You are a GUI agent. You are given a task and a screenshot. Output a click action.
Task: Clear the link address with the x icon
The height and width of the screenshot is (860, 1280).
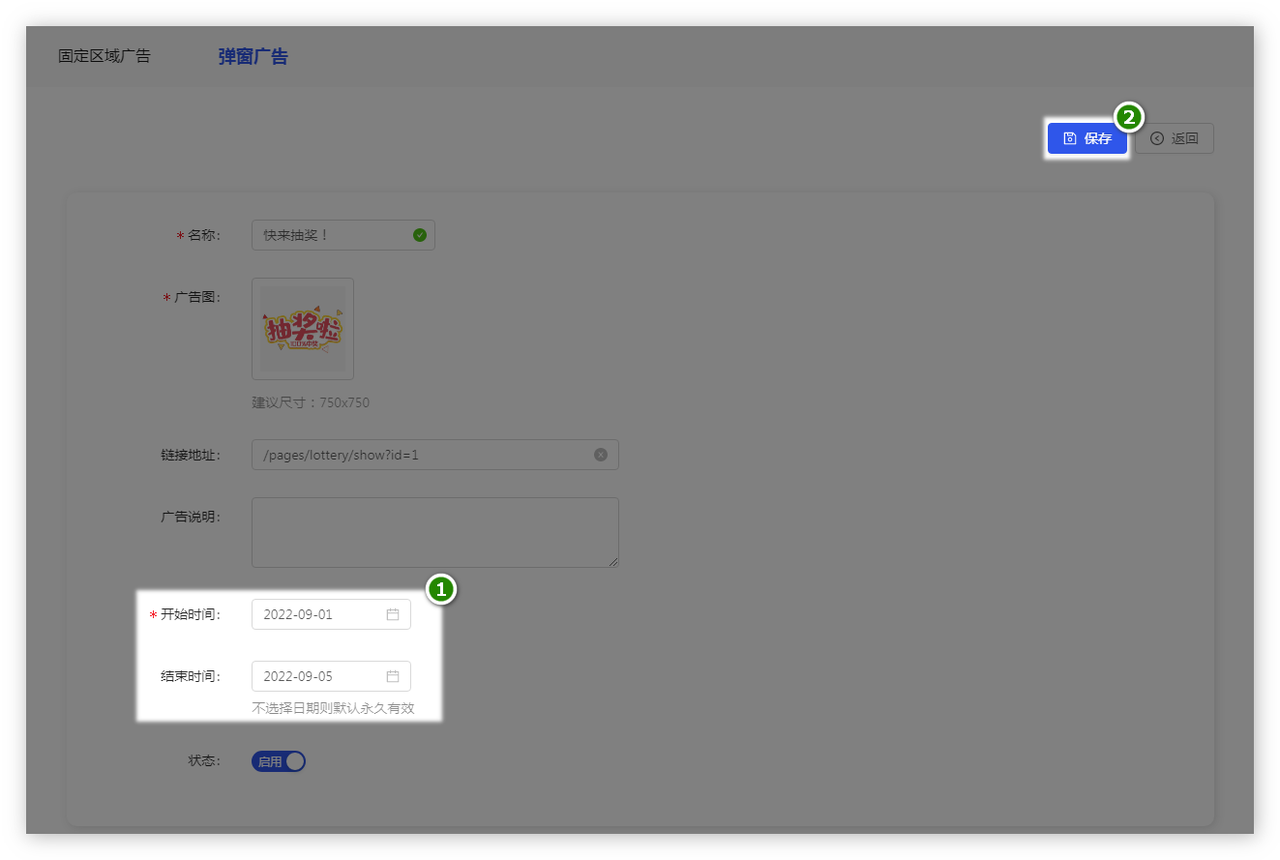600,454
